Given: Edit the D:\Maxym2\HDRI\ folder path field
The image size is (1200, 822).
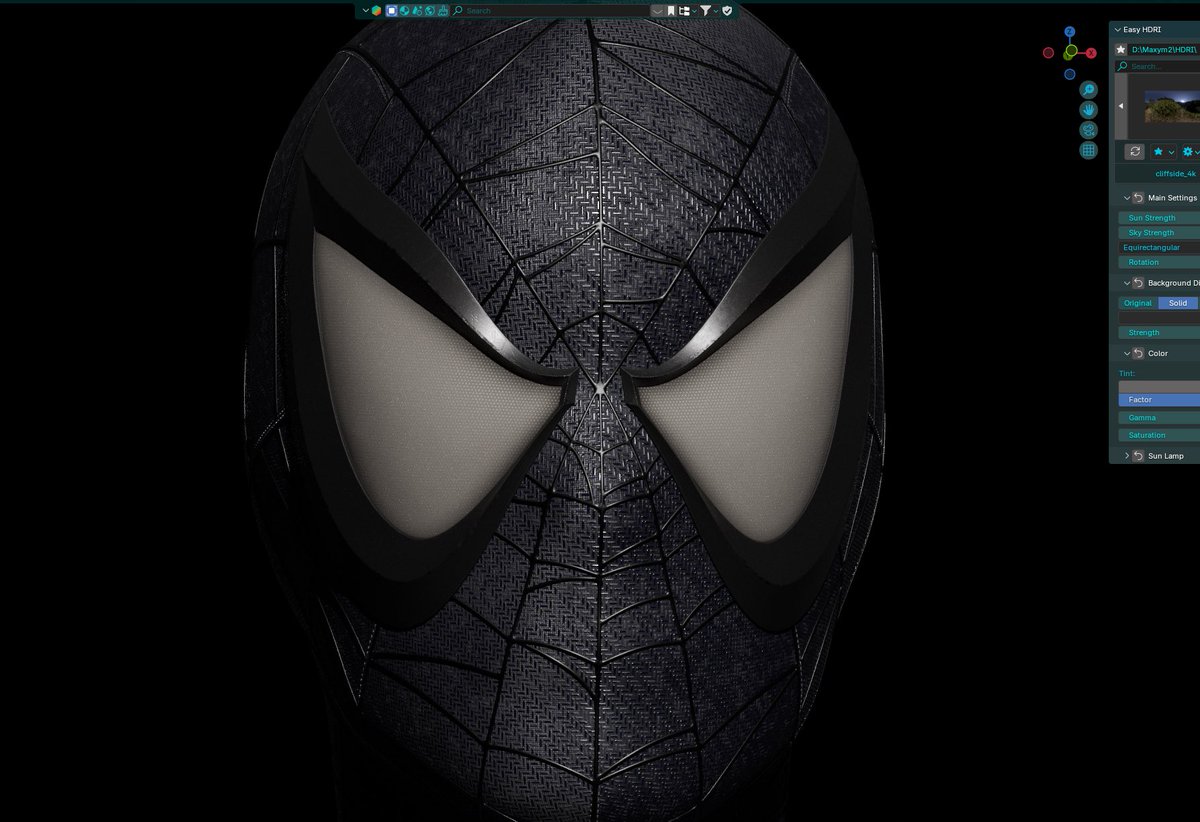Looking at the screenshot, I should click(x=1165, y=49).
